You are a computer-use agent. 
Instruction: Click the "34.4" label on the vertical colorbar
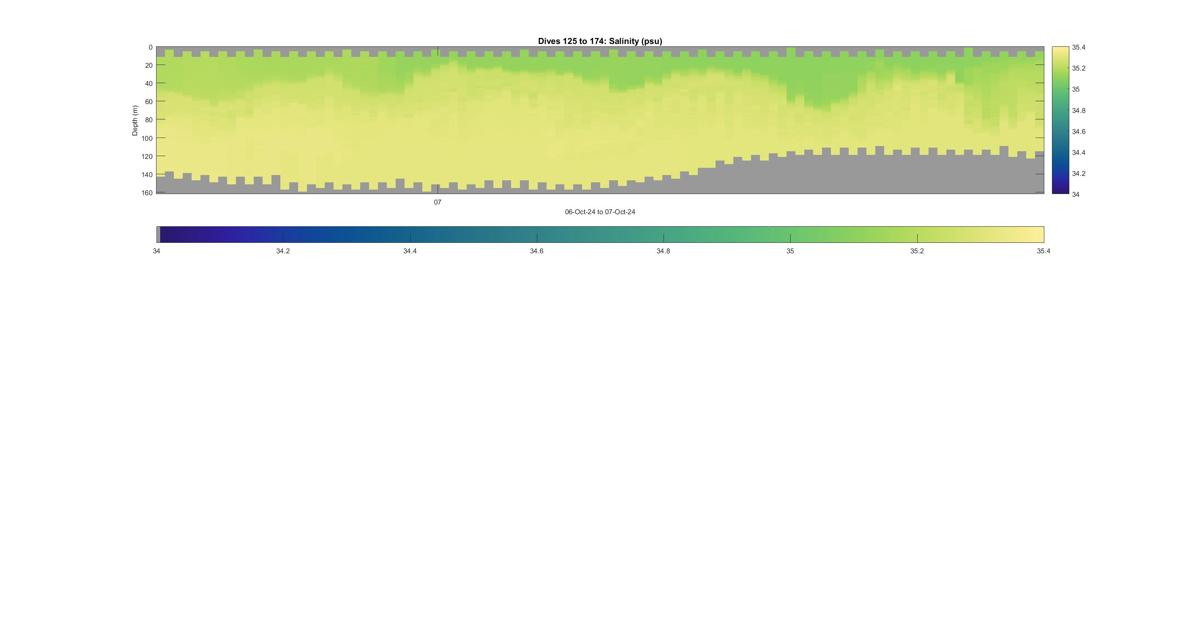click(1078, 152)
